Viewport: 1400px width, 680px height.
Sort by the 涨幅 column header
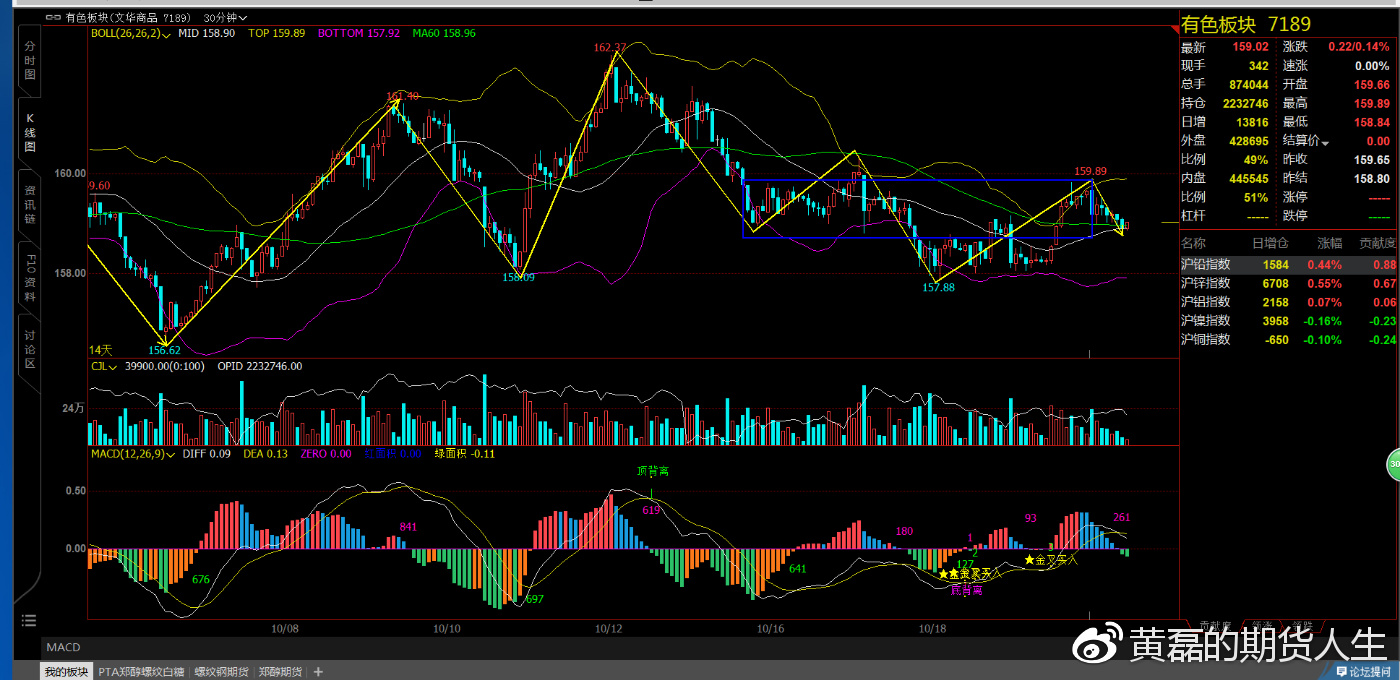(1330, 243)
